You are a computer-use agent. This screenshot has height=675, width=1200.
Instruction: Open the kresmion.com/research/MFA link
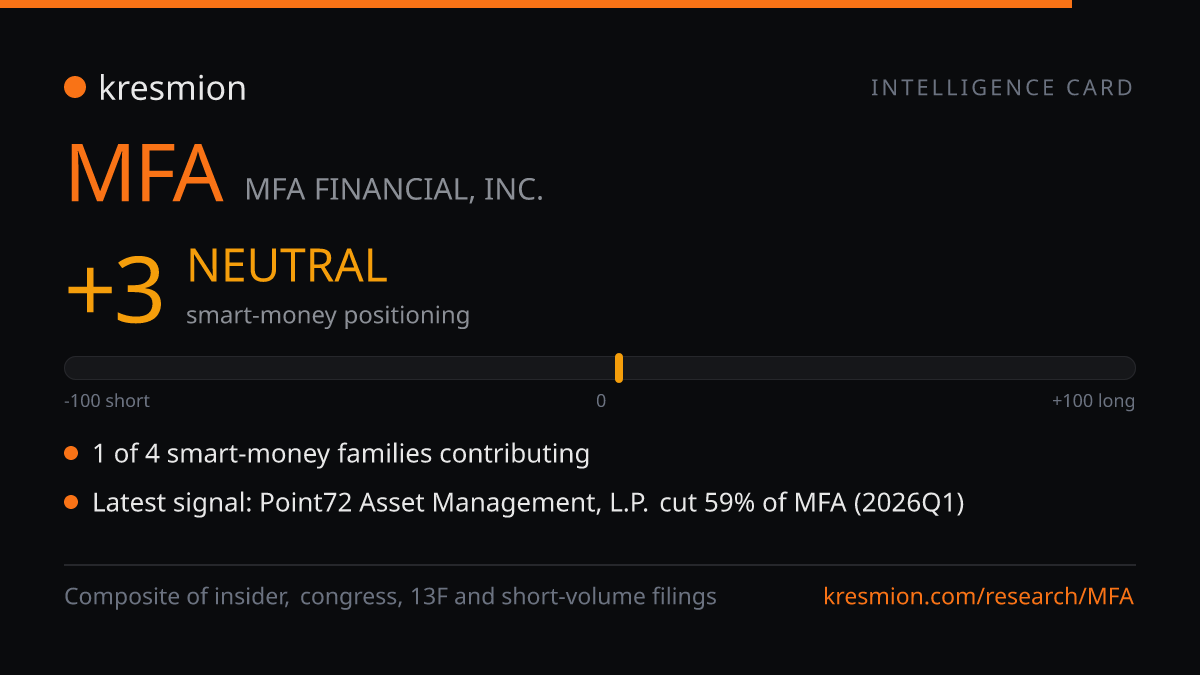pyautogui.click(x=979, y=597)
